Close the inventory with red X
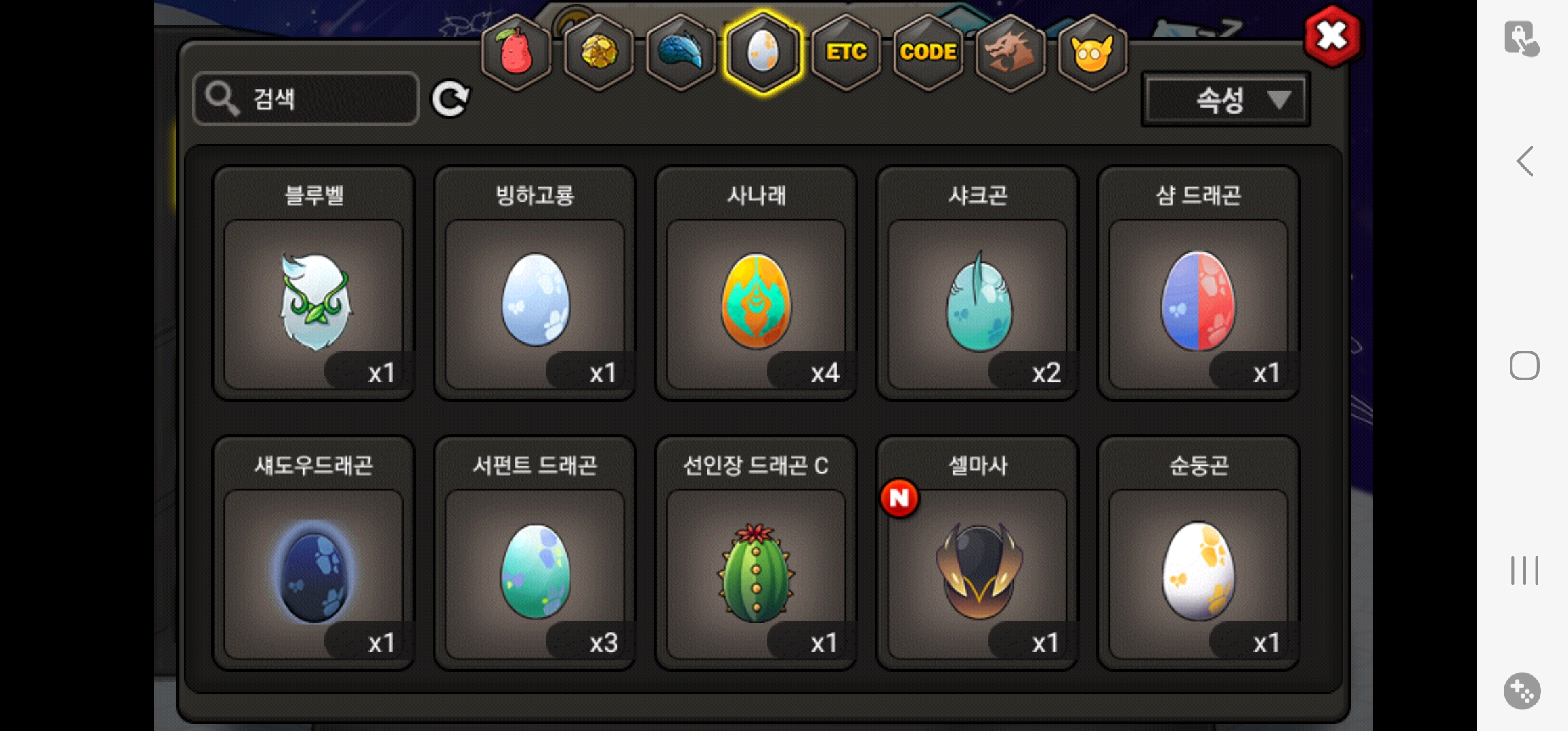The height and width of the screenshot is (731, 1568). pos(1332,37)
